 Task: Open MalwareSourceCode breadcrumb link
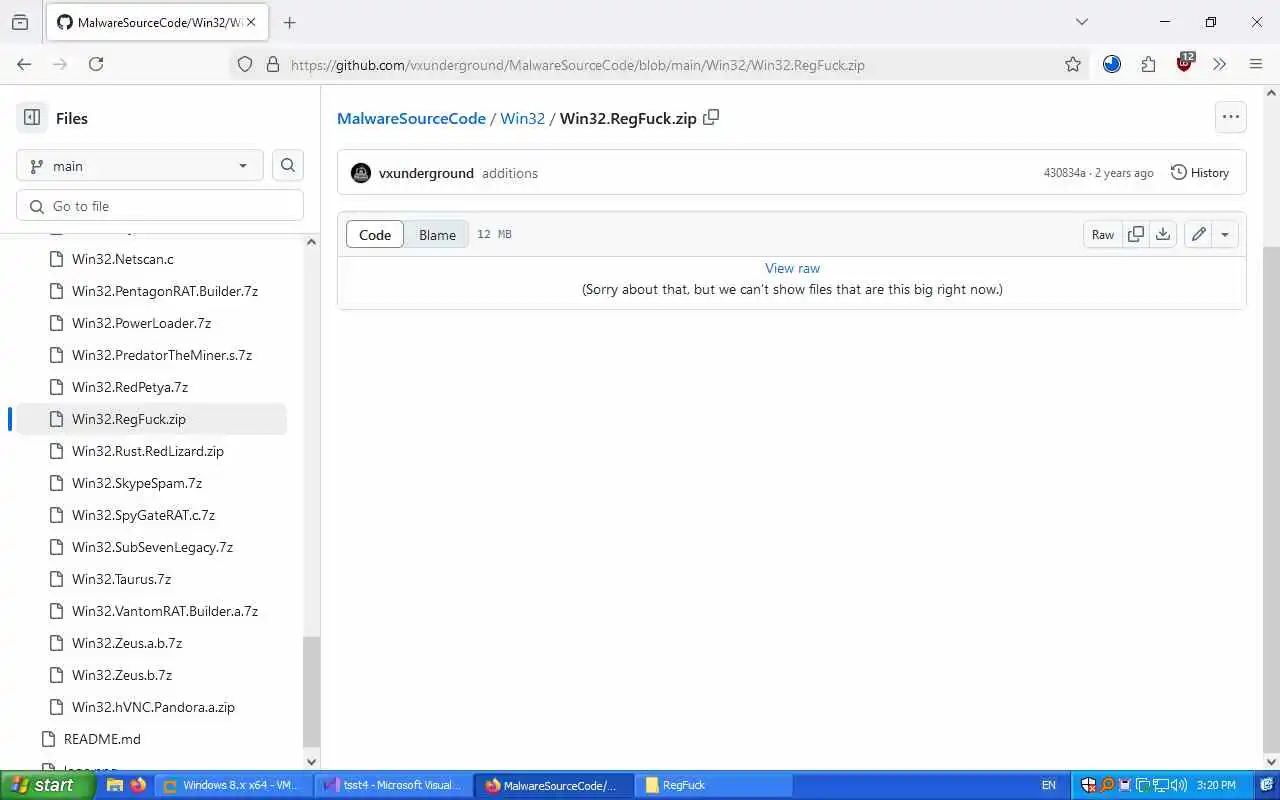pyautogui.click(x=411, y=118)
